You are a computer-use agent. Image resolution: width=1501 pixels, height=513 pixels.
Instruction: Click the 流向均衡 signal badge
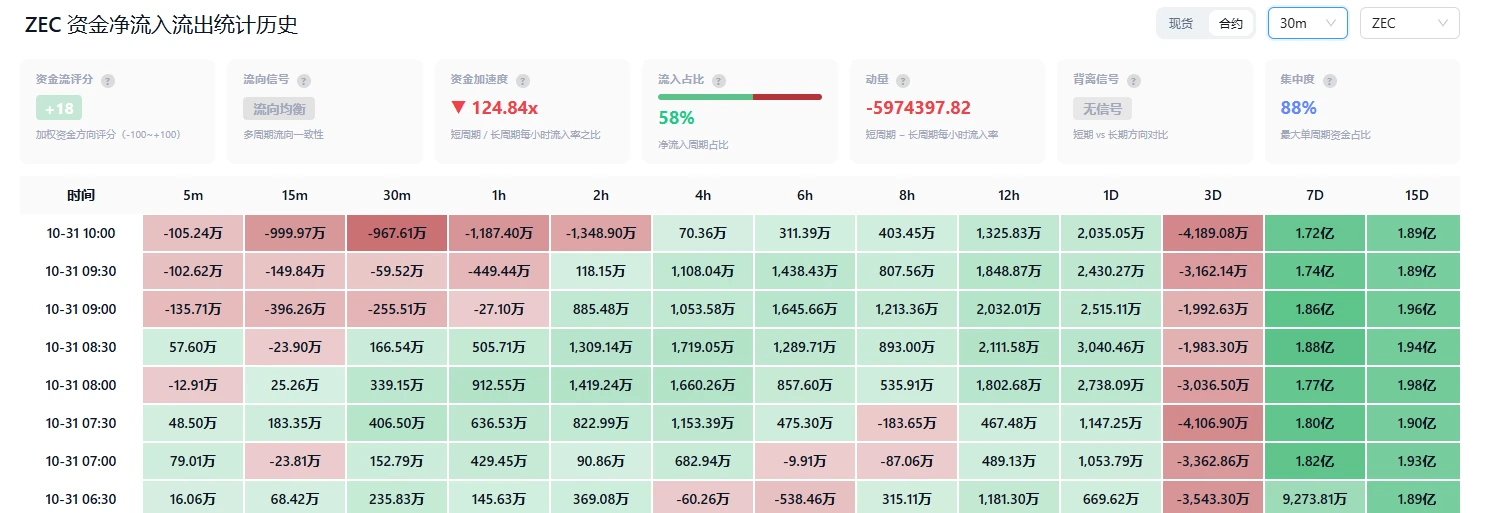click(279, 108)
